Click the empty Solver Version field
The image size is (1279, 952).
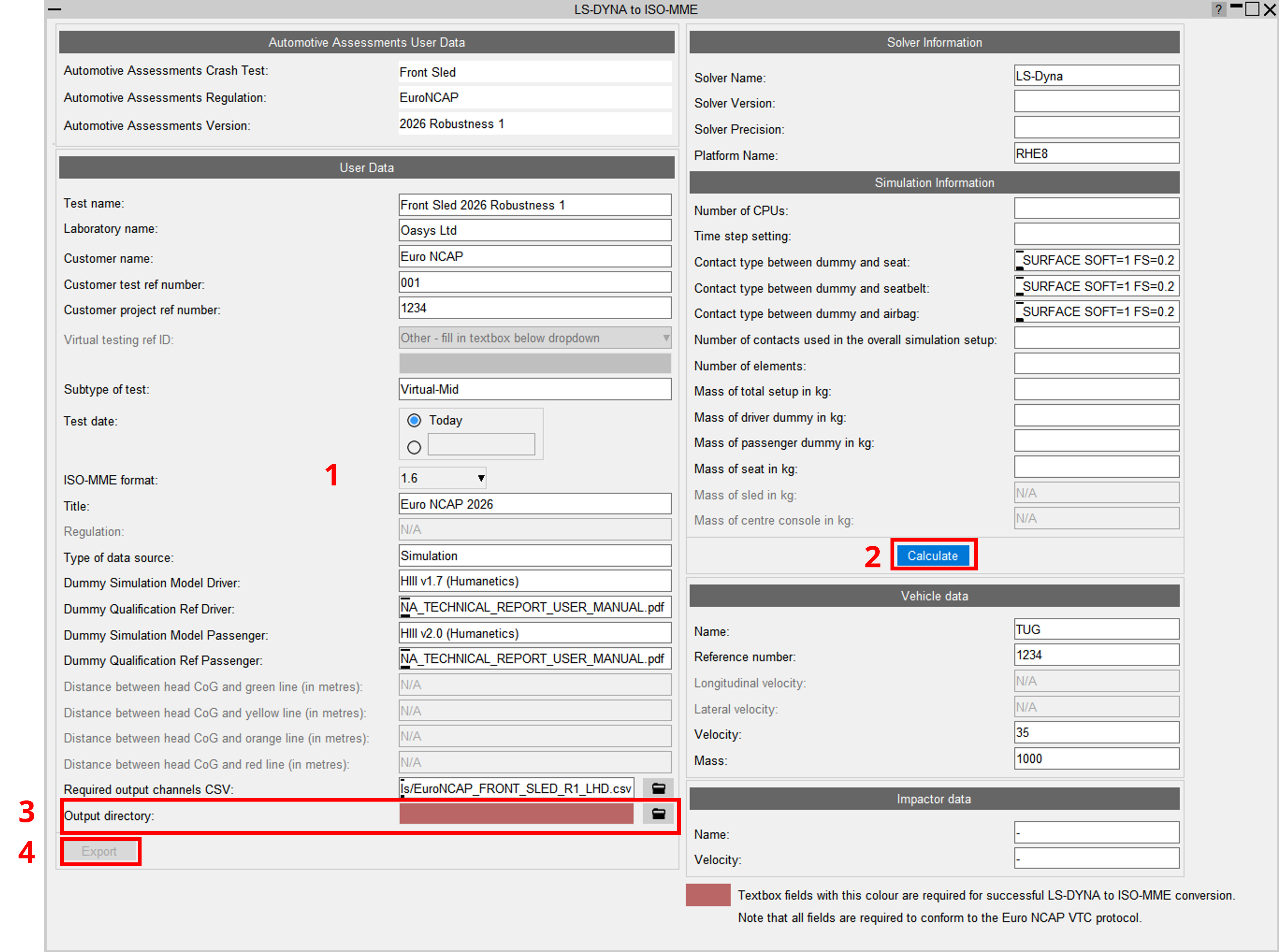(x=1097, y=102)
